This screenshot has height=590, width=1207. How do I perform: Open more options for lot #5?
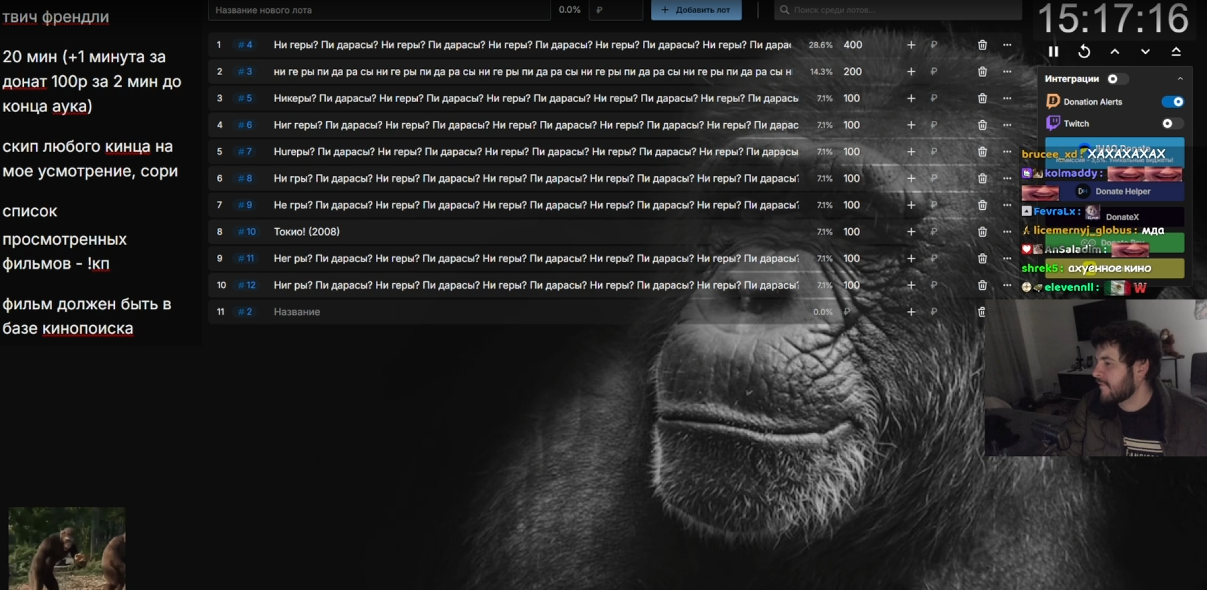[1007, 98]
